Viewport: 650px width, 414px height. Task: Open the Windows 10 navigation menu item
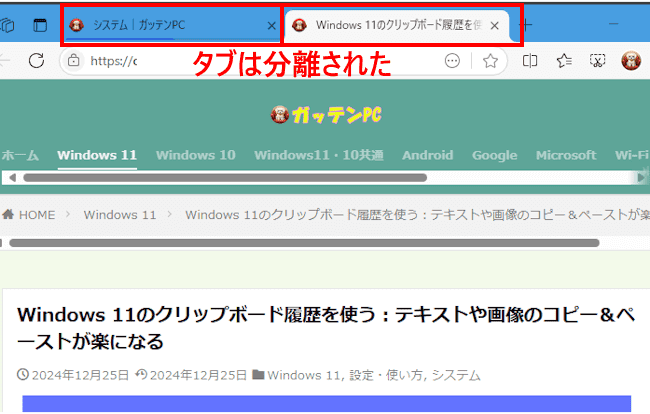[x=196, y=155]
